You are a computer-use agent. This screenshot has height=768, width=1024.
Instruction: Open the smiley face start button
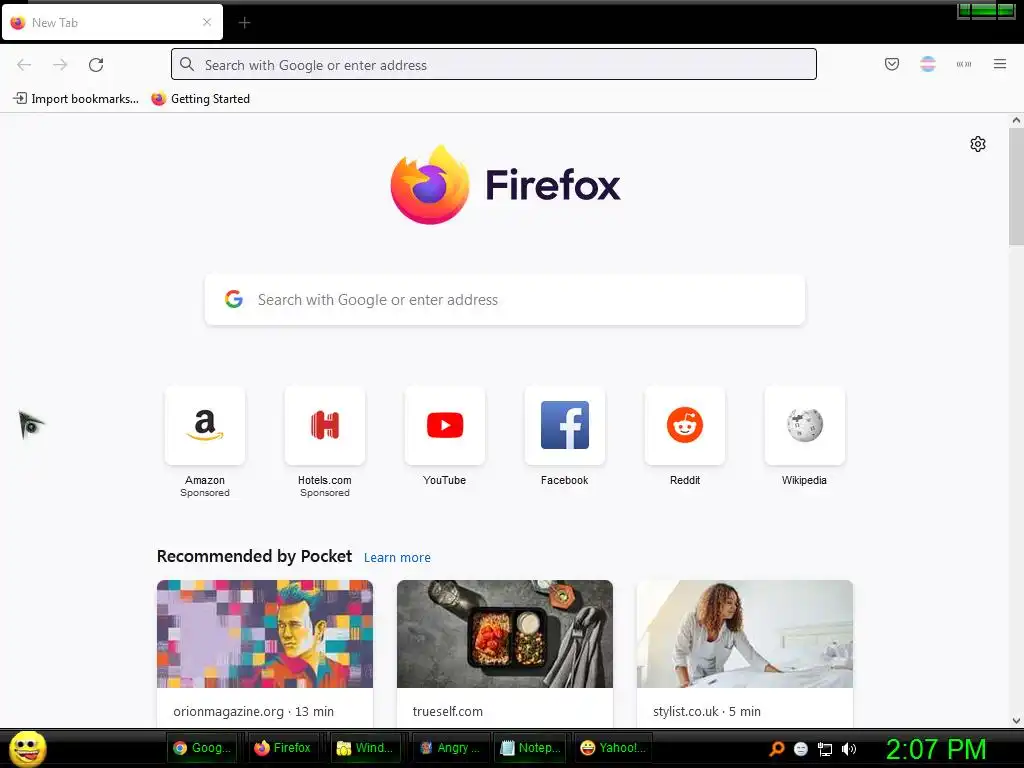[27, 748]
